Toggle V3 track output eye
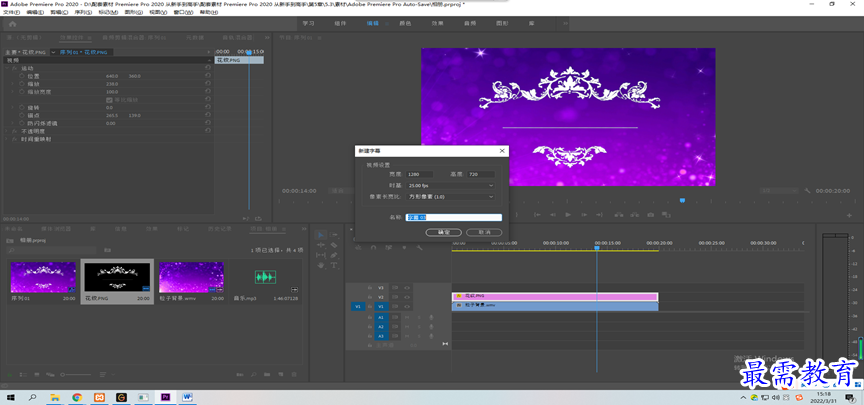Image resolution: width=864 pixels, height=405 pixels. [x=407, y=288]
